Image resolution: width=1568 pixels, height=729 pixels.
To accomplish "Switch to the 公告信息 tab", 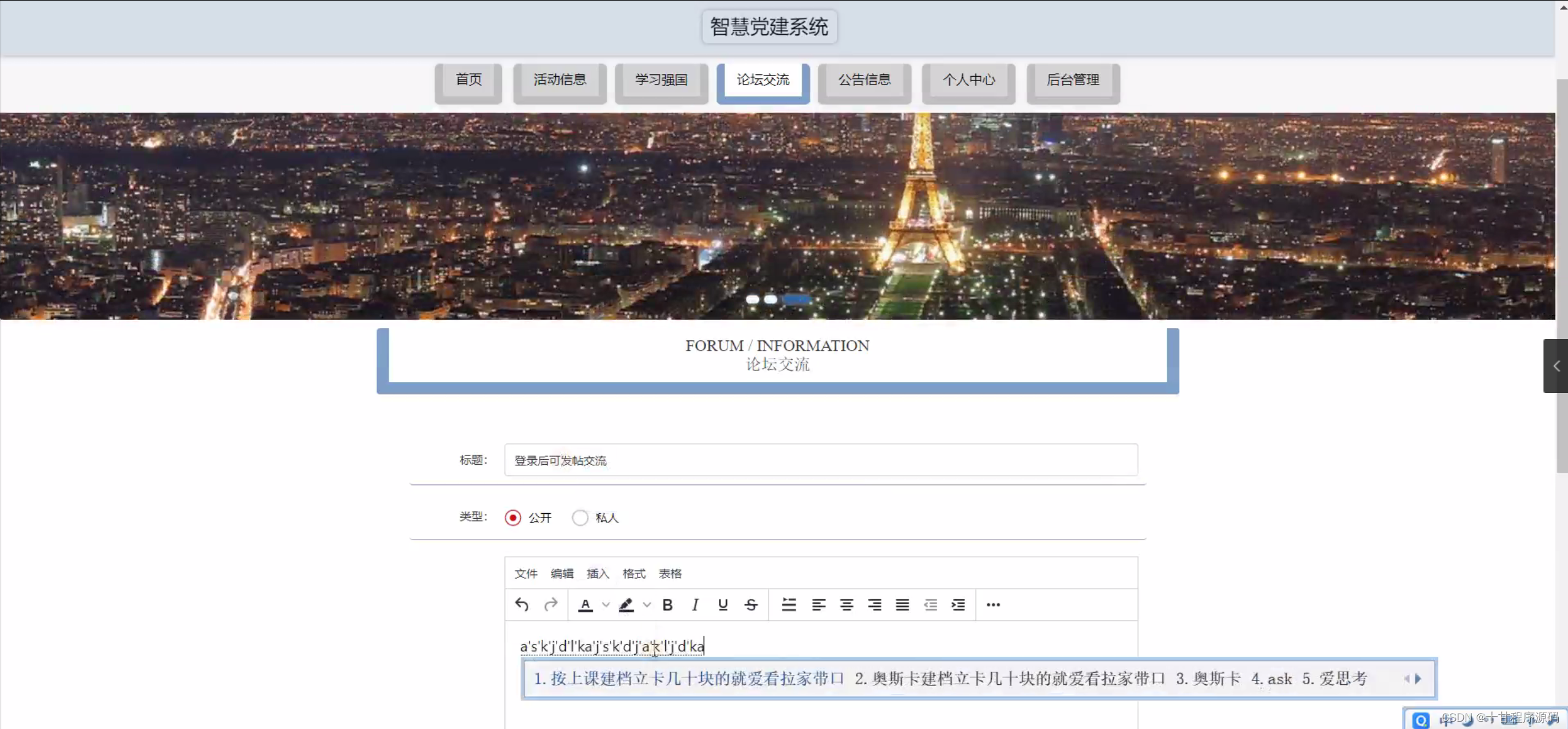I will tap(864, 80).
